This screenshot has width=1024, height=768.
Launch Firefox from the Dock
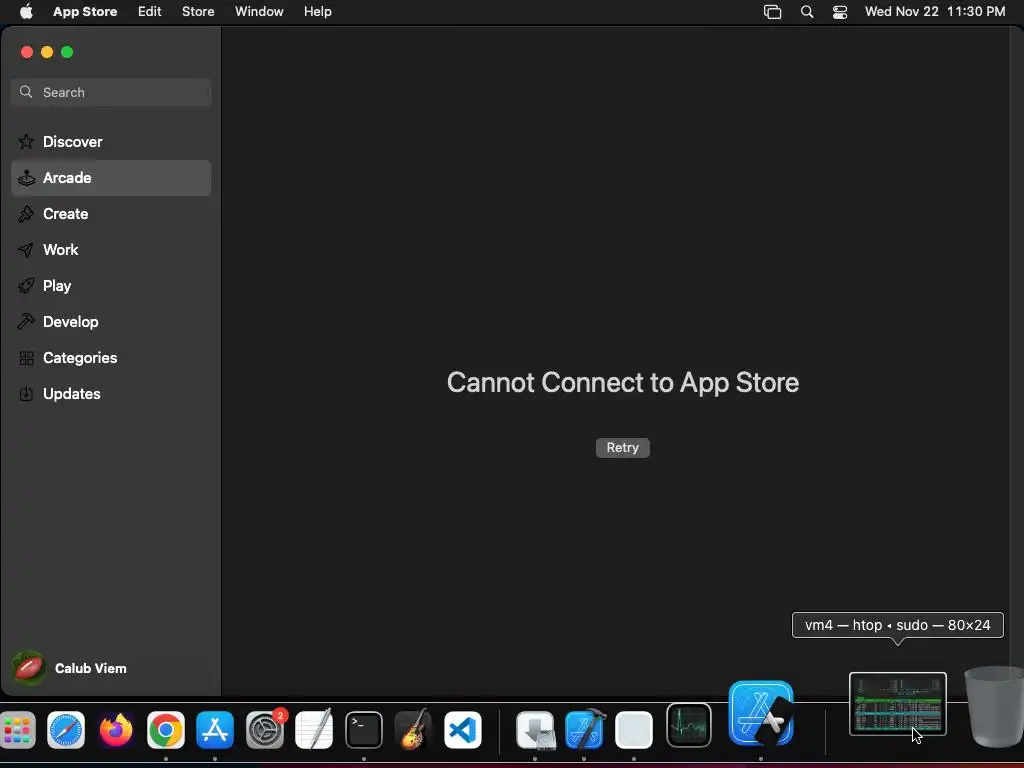pos(116,730)
